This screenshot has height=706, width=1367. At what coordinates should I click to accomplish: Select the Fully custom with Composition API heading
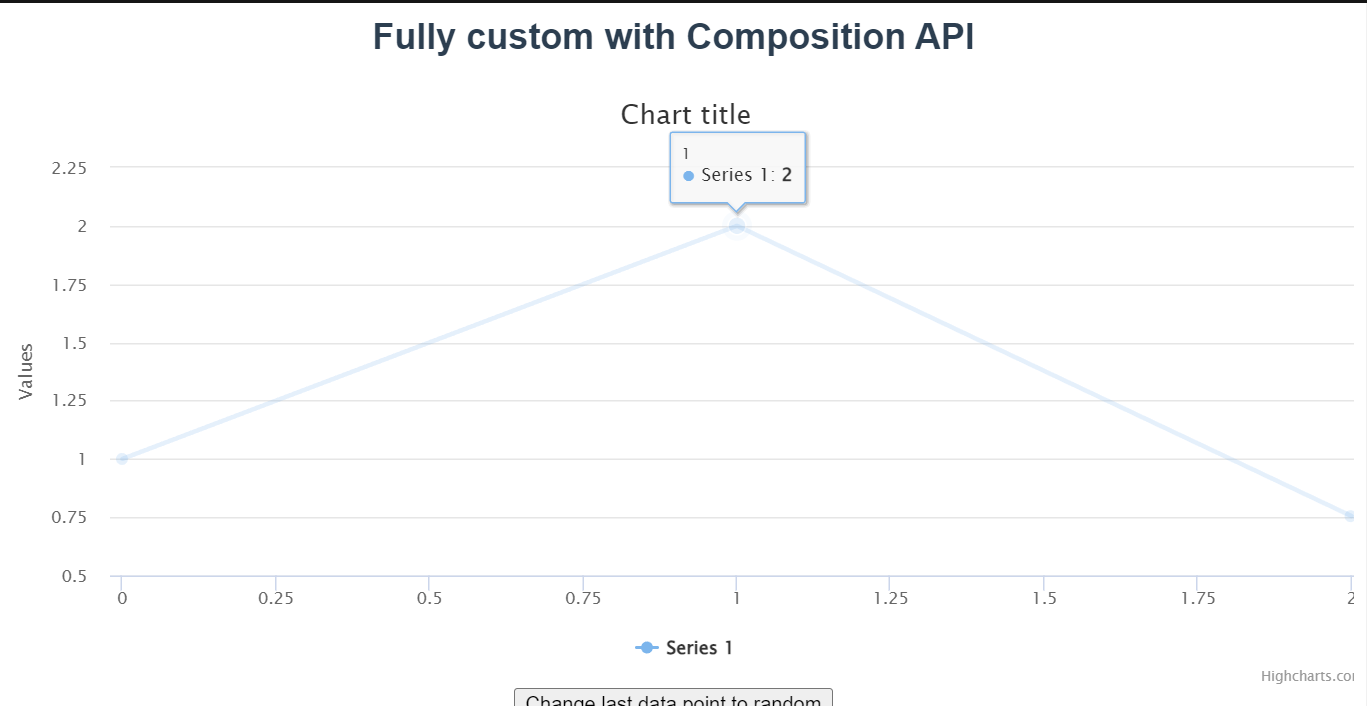click(674, 37)
